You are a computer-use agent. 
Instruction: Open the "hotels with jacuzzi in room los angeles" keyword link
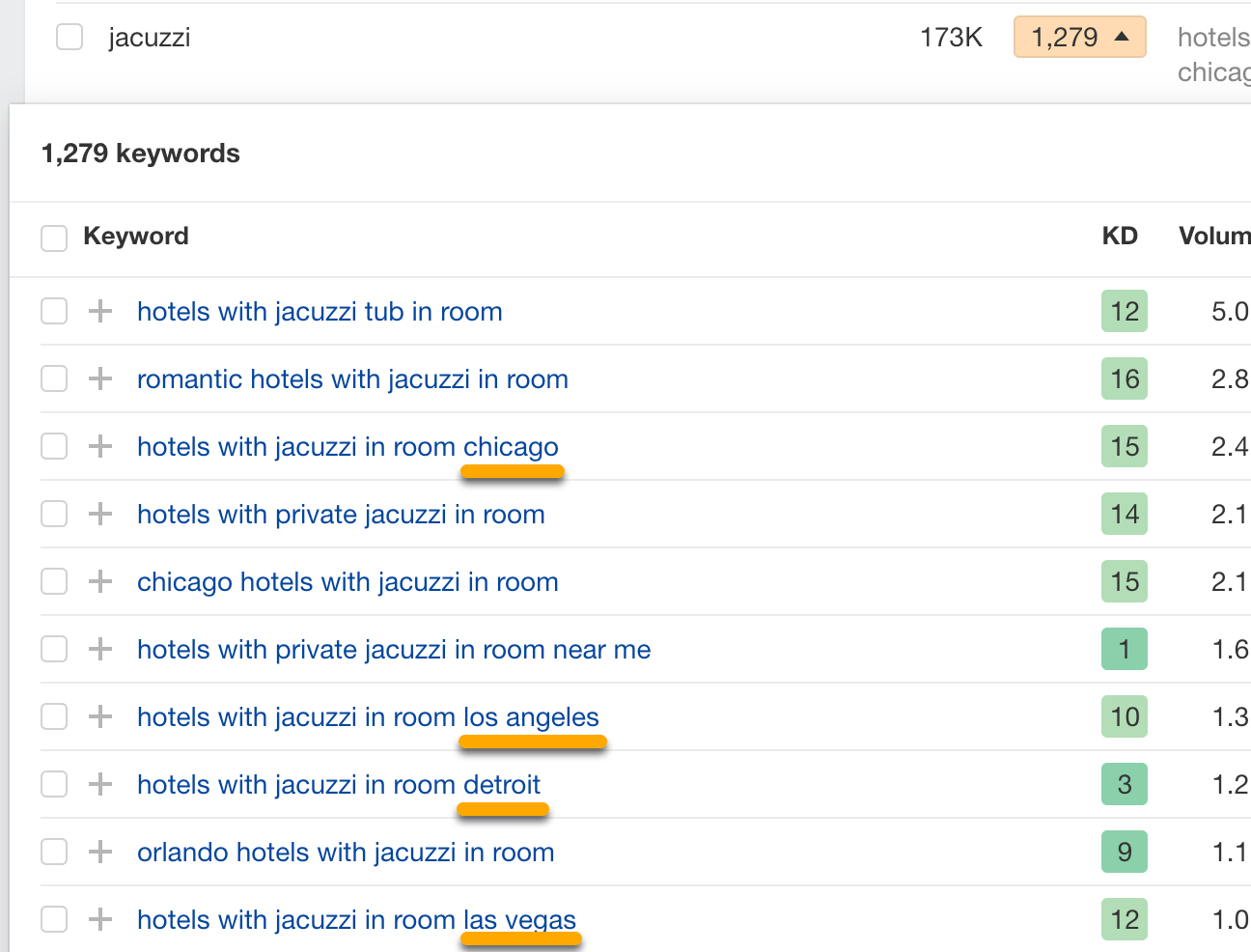click(368, 716)
